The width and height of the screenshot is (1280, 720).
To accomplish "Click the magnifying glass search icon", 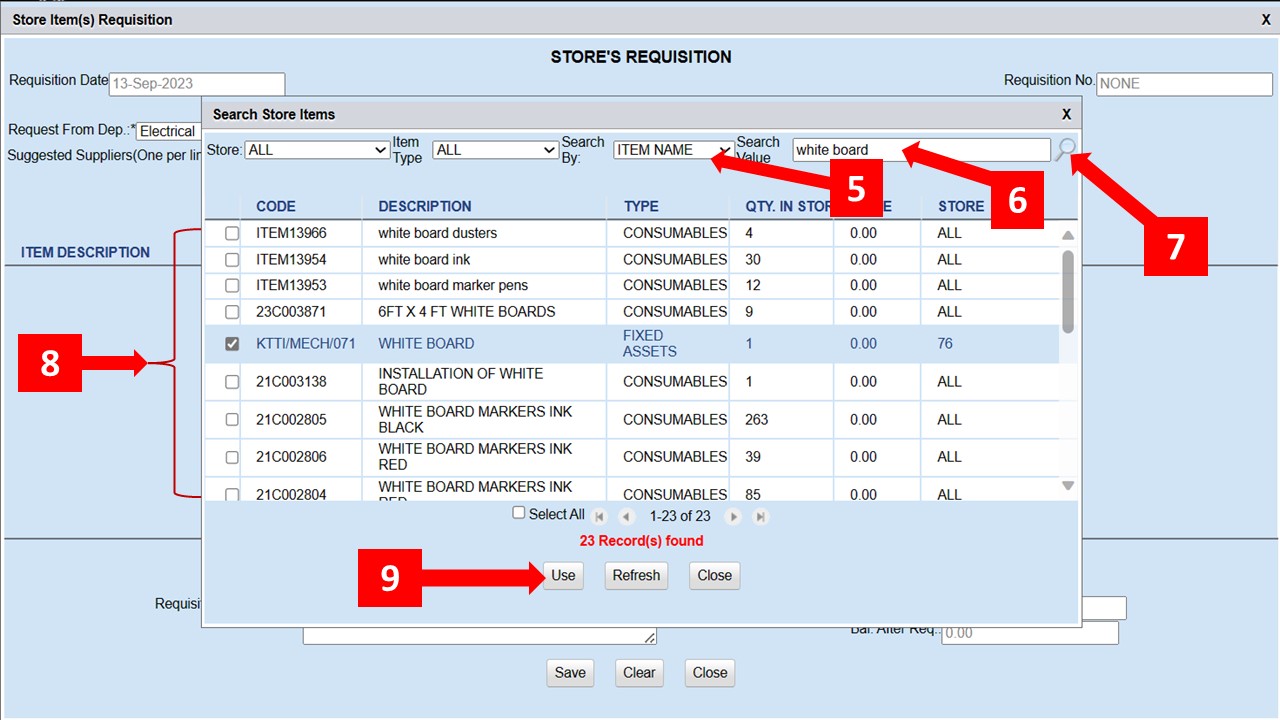I will 1065,150.
